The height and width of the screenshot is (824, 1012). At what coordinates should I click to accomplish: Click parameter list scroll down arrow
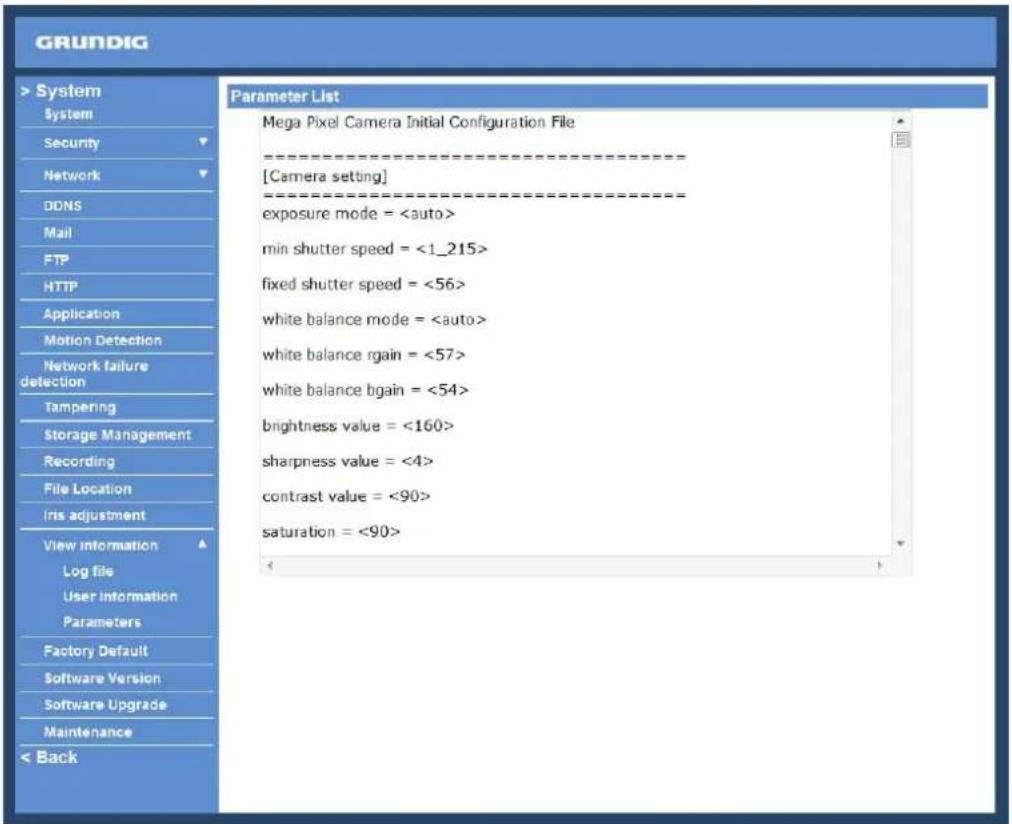900,545
